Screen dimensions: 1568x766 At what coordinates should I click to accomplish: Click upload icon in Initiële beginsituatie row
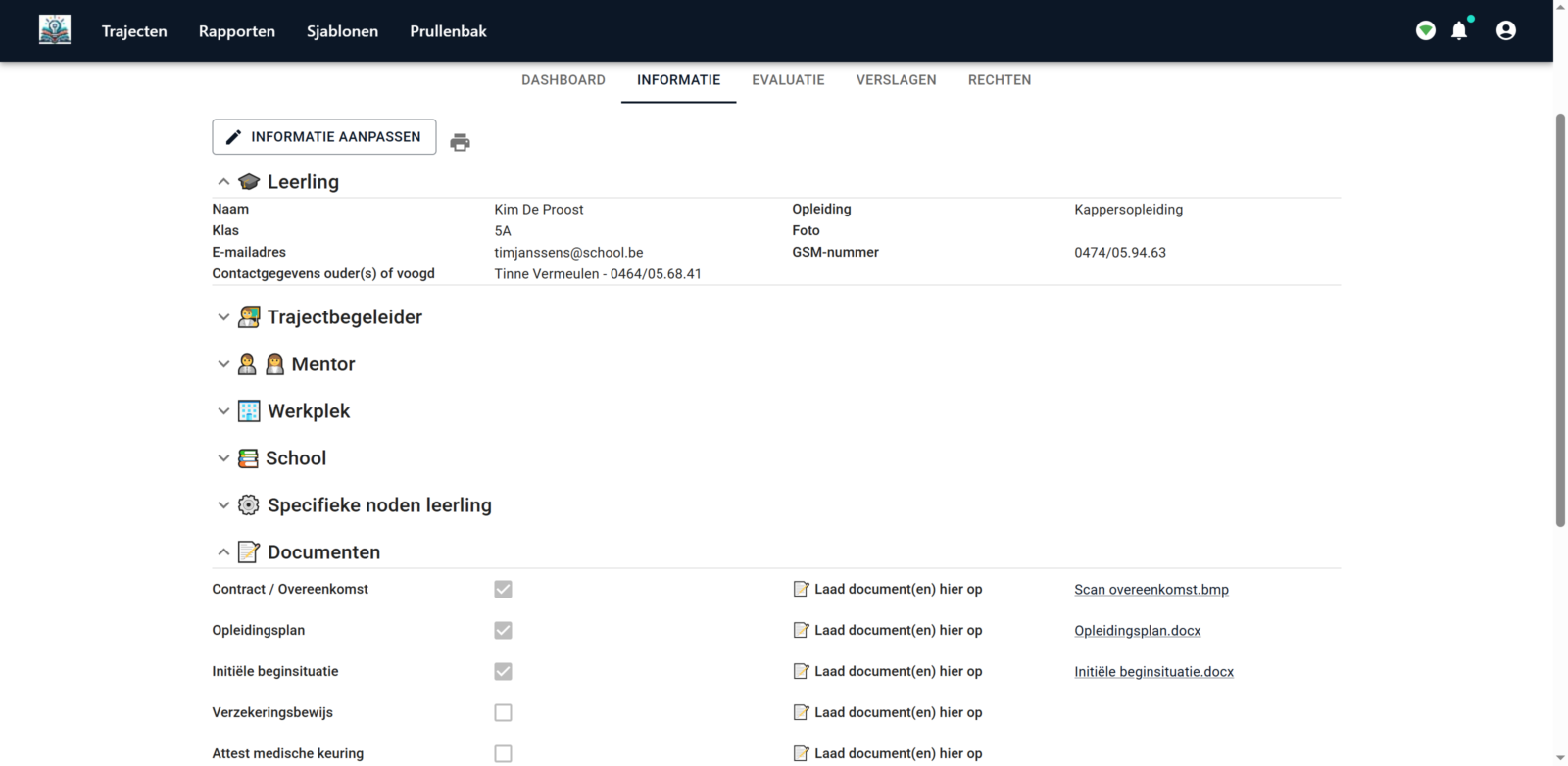click(801, 671)
